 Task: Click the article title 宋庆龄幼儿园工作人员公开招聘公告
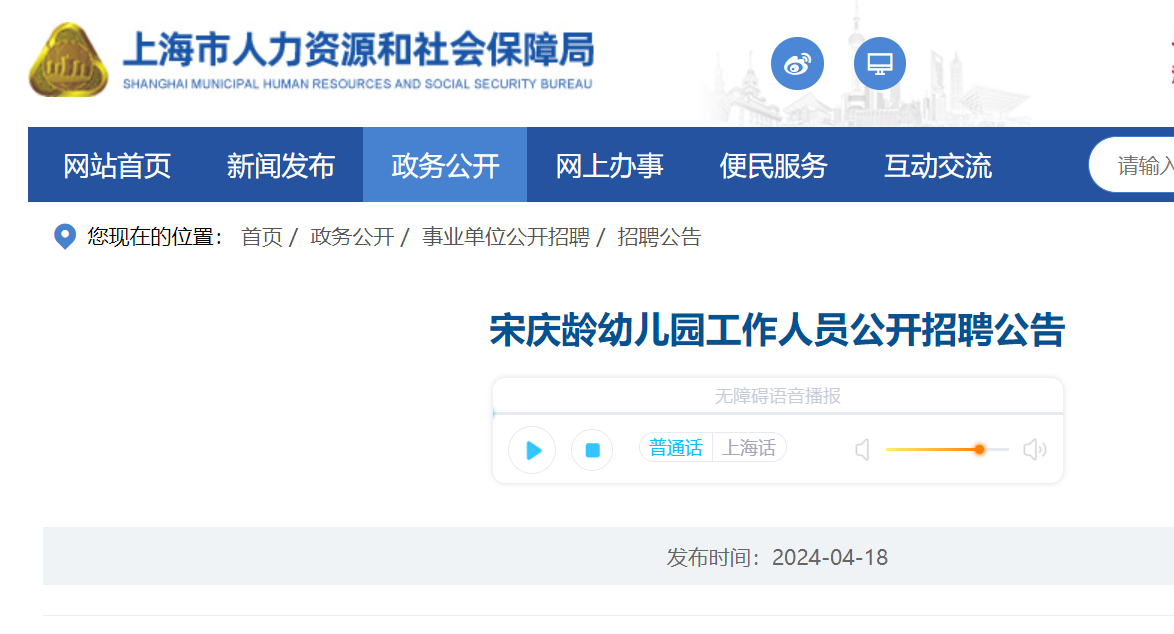[x=777, y=330]
